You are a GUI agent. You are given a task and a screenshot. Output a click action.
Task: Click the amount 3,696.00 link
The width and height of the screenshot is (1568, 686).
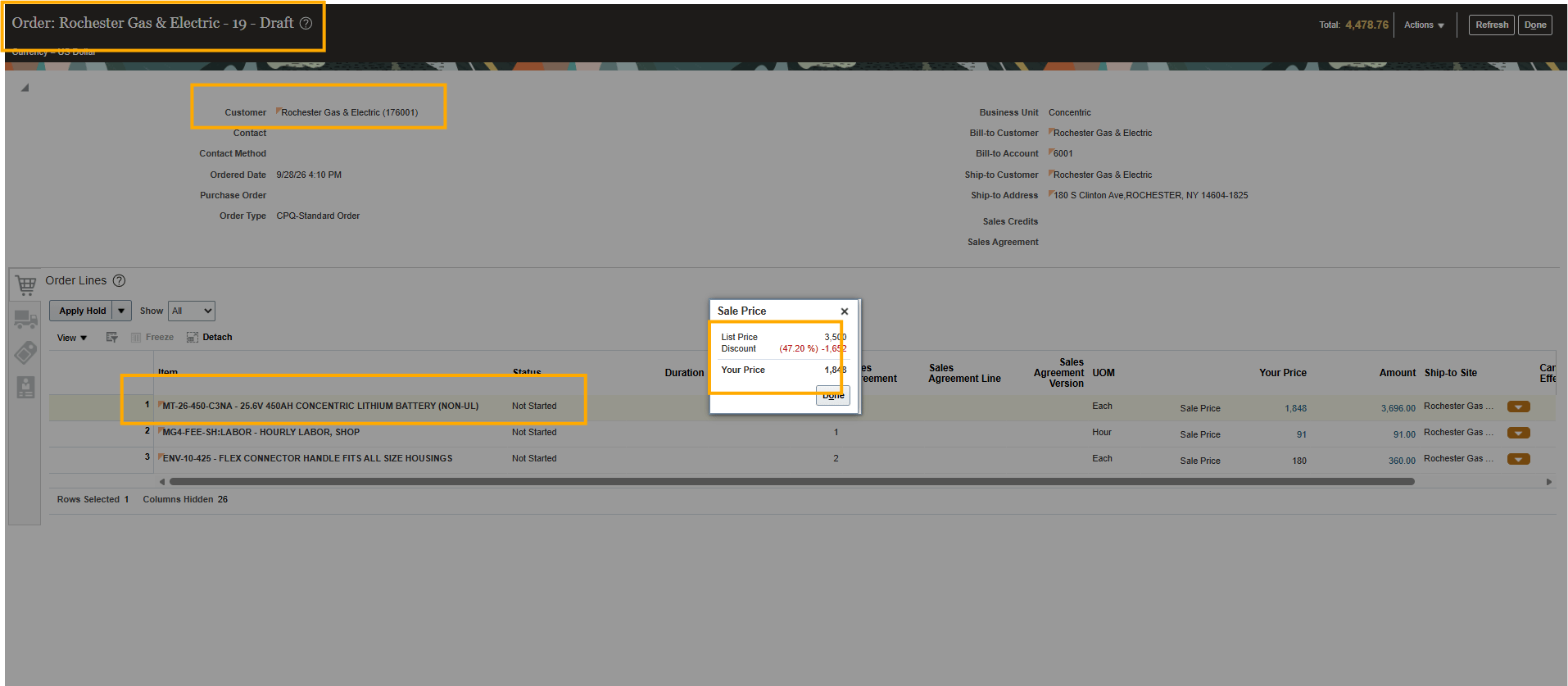coord(1398,408)
